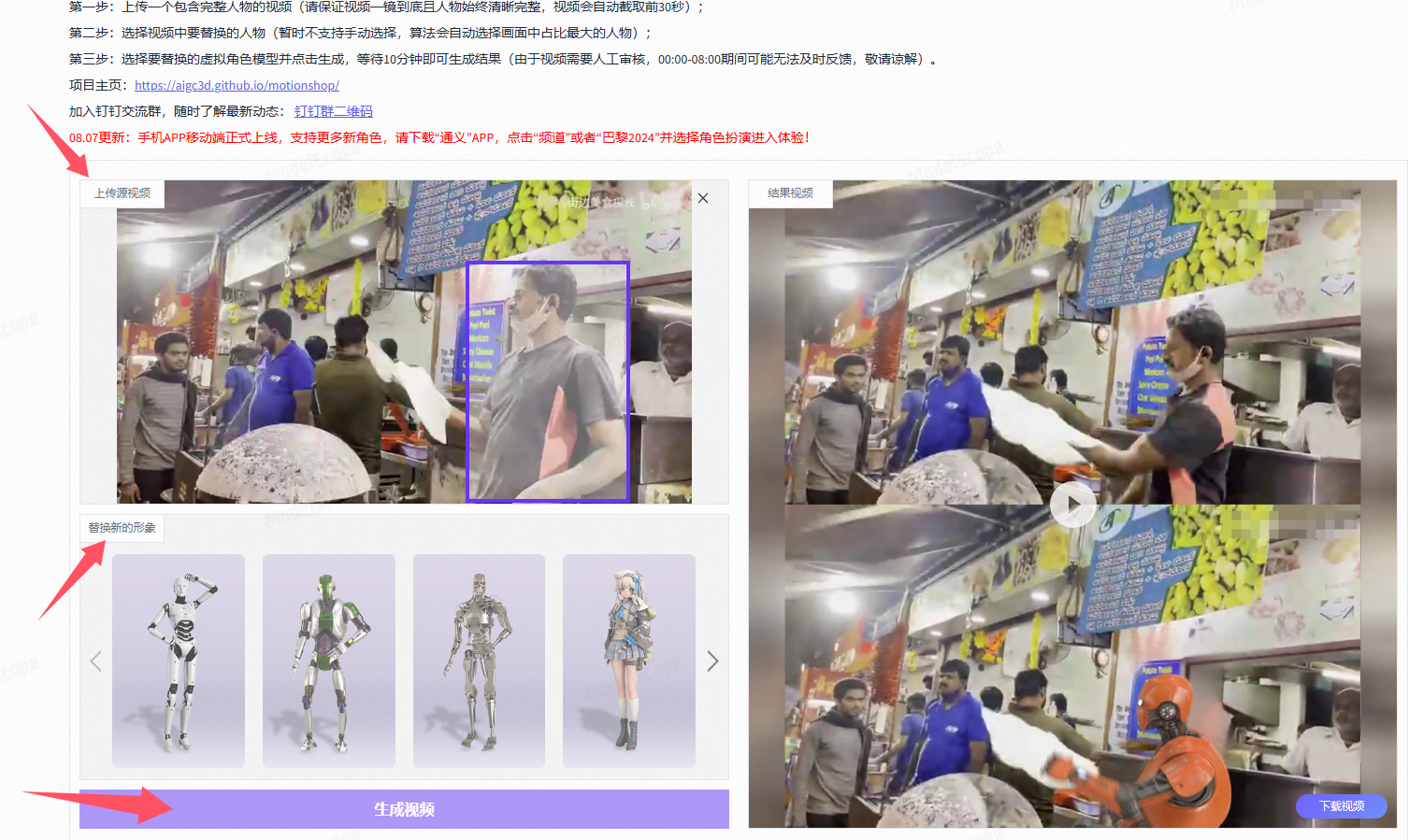Select the white humanoid robot avatar
1408x840 pixels.
pyautogui.click(x=179, y=661)
